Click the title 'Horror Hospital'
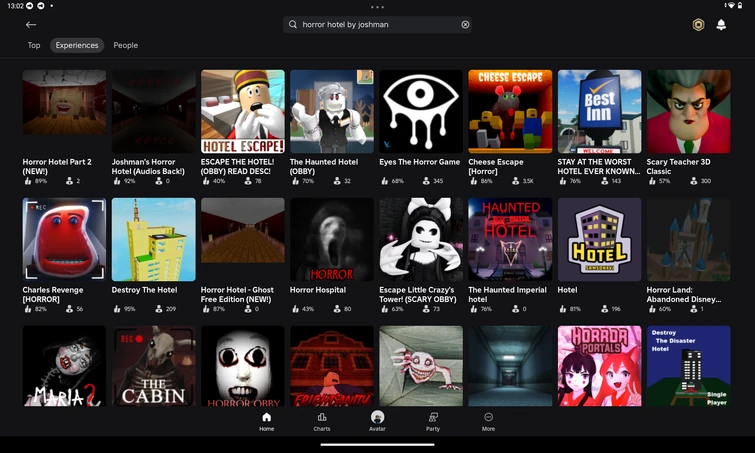This screenshot has width=755, height=453. pos(318,290)
